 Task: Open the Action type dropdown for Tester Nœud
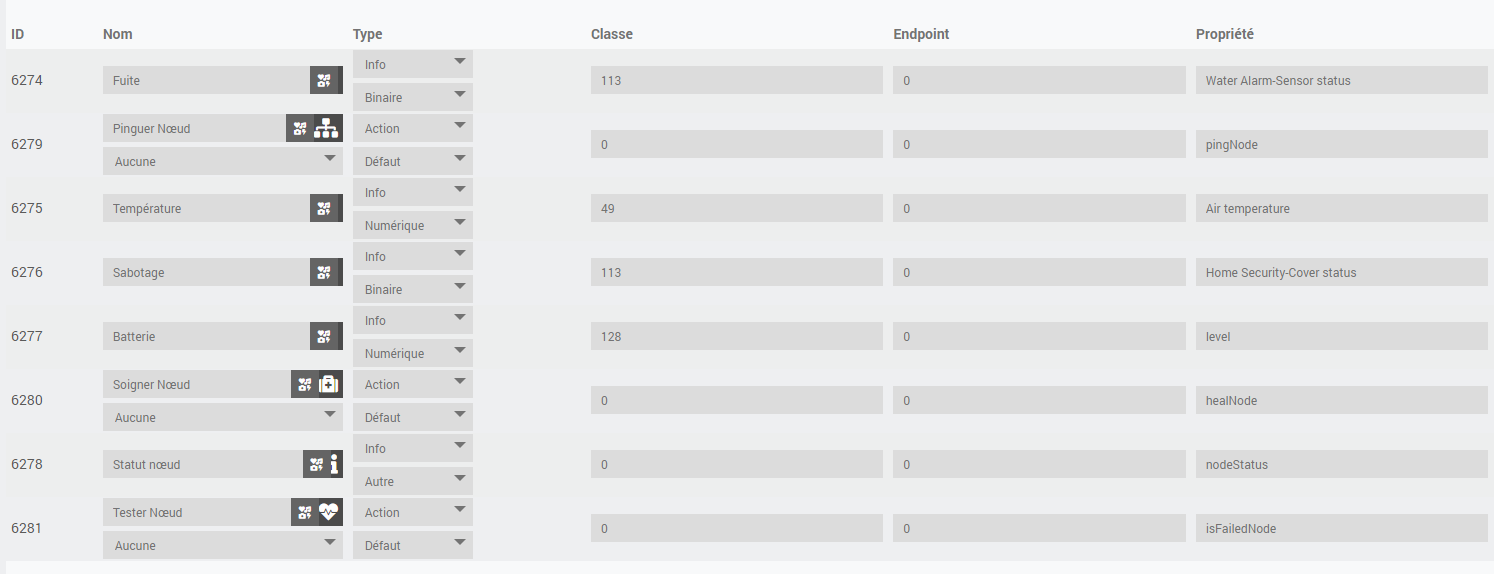(x=413, y=512)
